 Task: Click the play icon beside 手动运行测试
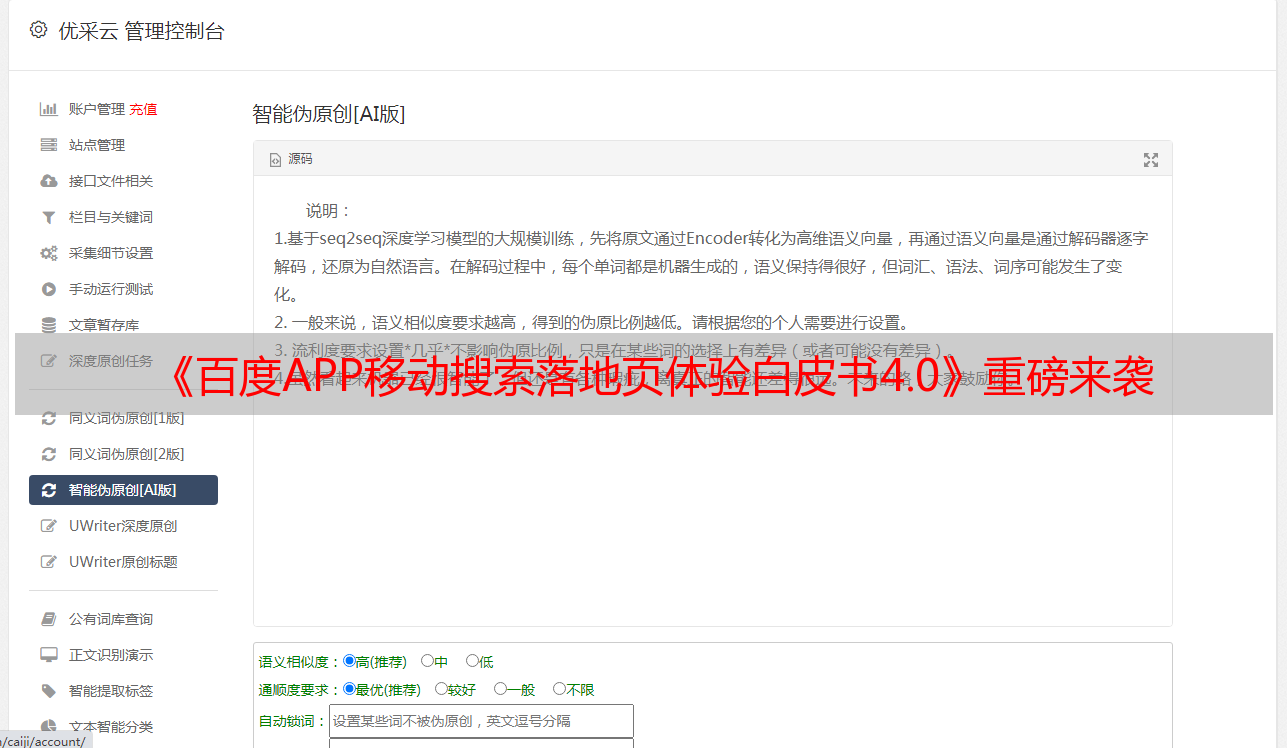(x=48, y=289)
